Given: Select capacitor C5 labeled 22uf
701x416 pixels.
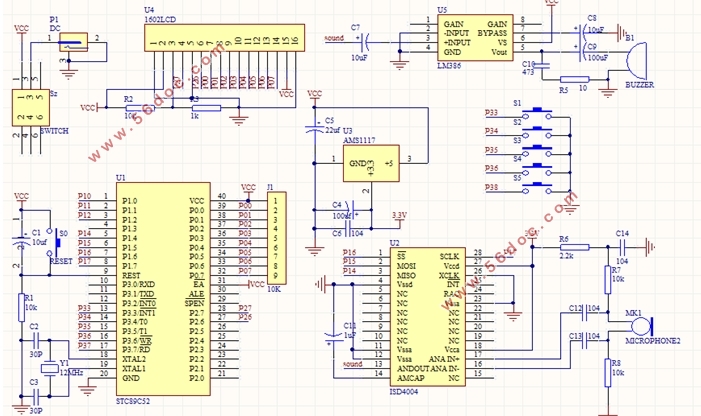Looking at the screenshot, I should [x=314, y=127].
